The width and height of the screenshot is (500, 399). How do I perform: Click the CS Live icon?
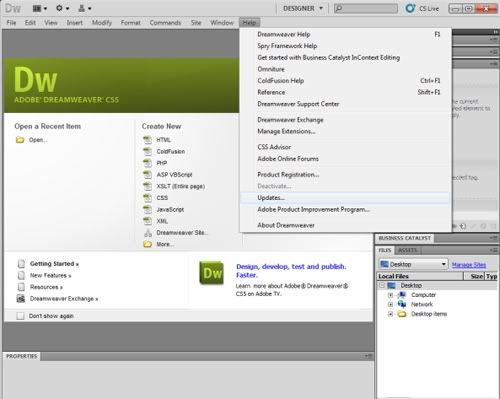point(410,8)
